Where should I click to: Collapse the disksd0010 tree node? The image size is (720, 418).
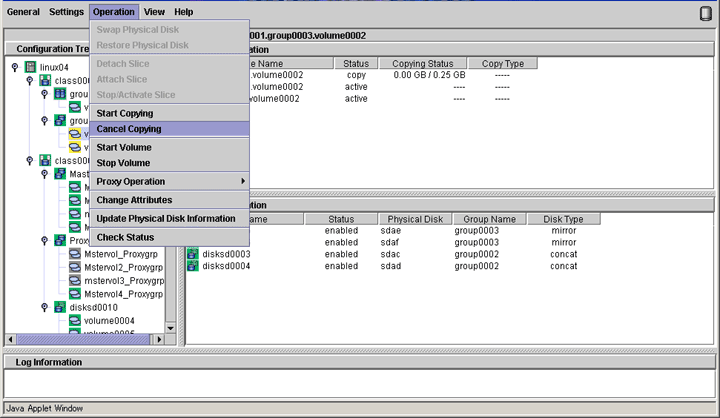tap(45, 308)
